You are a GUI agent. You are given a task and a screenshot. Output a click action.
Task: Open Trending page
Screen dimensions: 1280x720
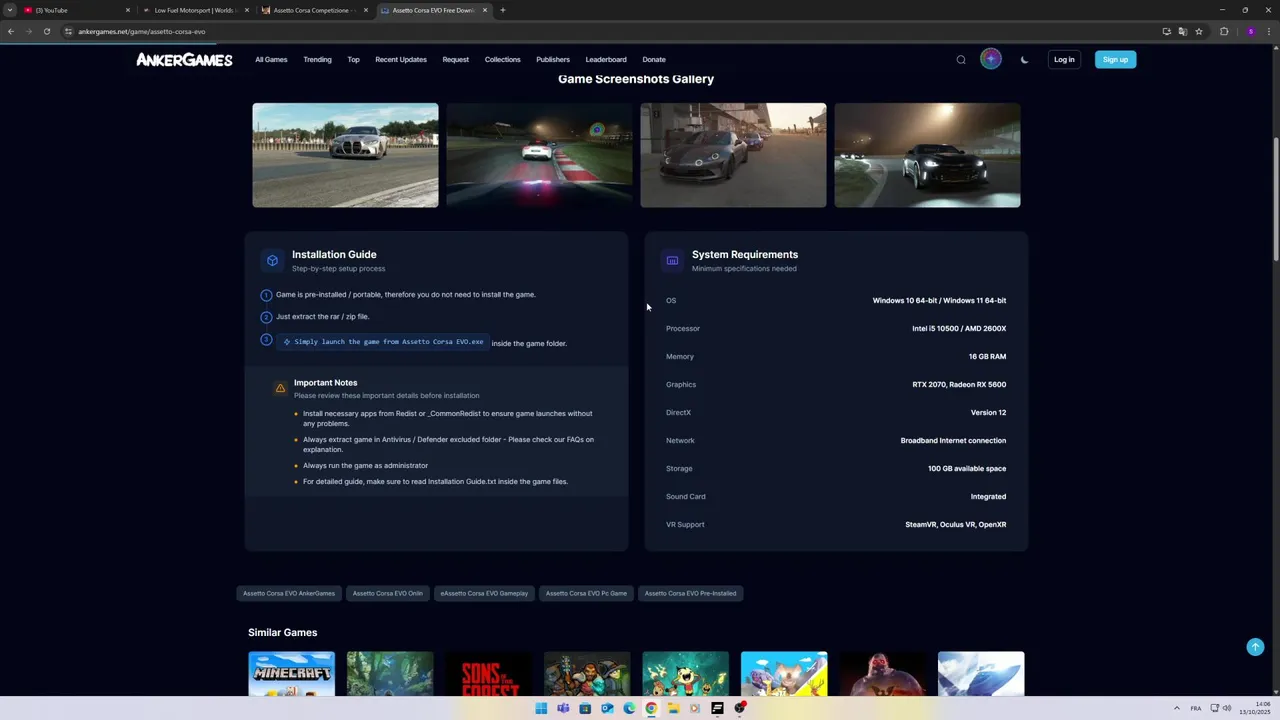[x=317, y=60]
